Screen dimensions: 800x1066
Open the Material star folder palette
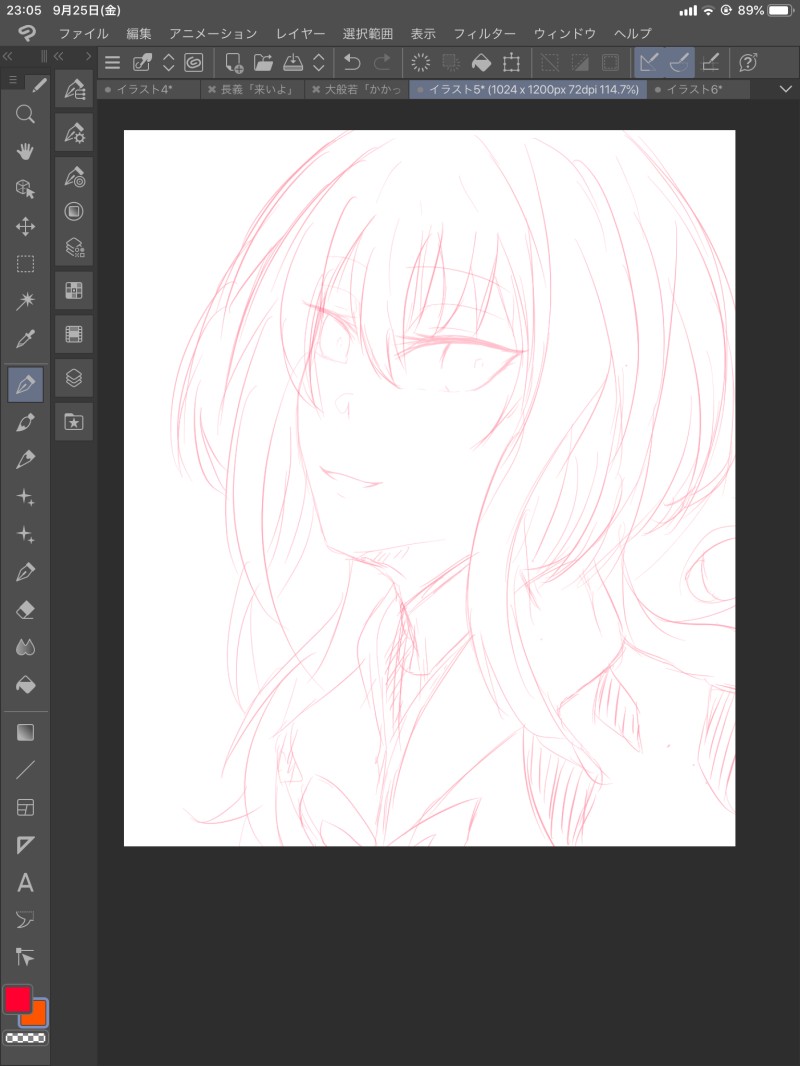coord(73,422)
